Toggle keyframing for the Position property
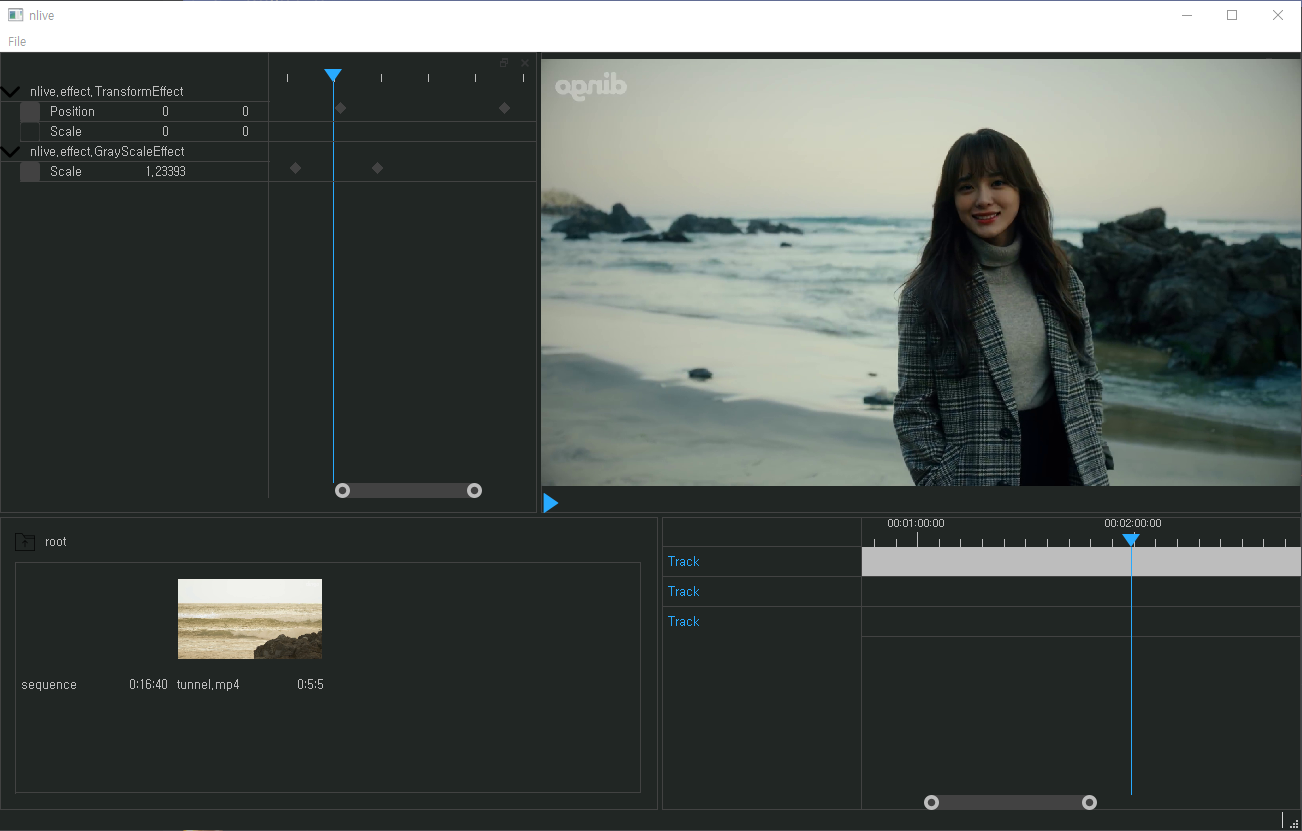The height and width of the screenshot is (831, 1302). (x=30, y=111)
